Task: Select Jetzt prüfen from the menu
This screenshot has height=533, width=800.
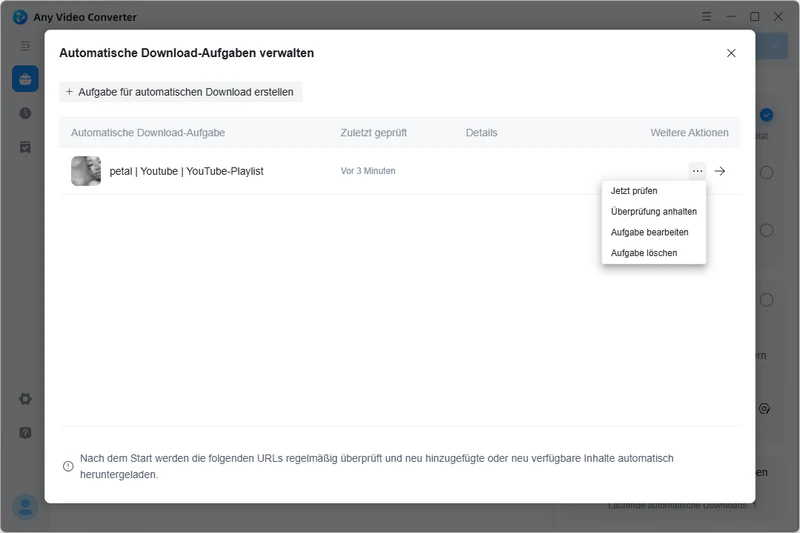Action: click(634, 191)
